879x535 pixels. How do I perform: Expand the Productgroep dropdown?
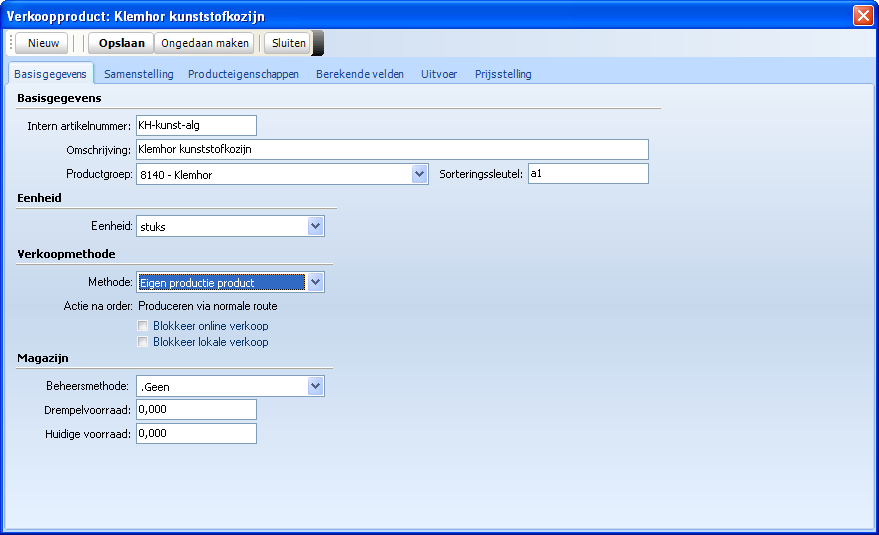coord(420,174)
